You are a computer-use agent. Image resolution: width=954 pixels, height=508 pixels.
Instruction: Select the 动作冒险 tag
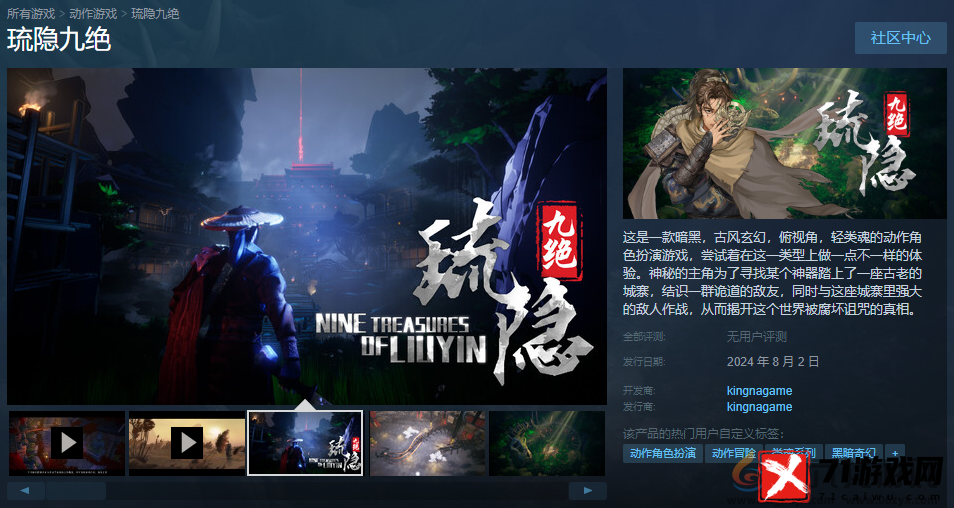(x=733, y=453)
